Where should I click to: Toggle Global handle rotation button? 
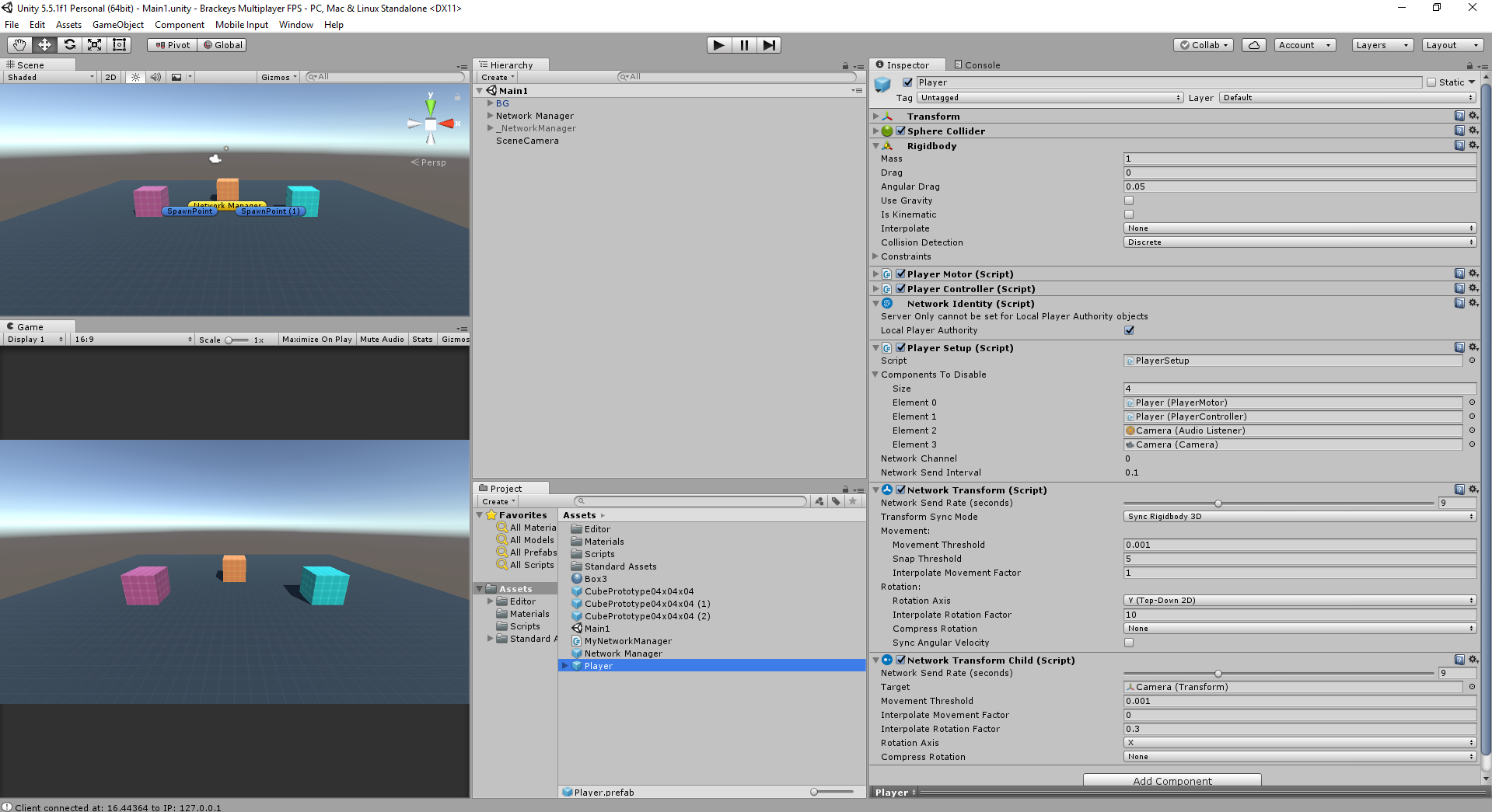coord(223,45)
